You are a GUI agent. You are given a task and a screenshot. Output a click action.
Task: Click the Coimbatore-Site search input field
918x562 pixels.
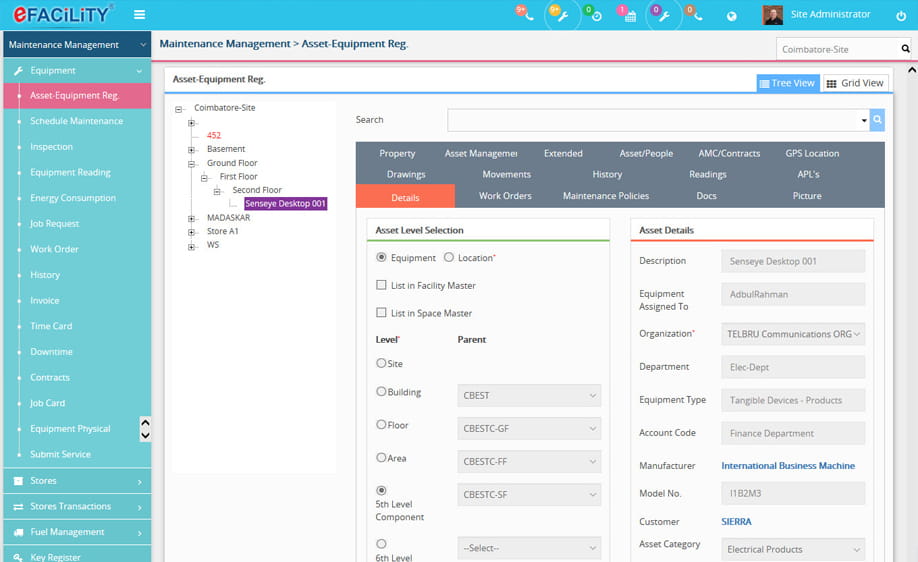[837, 48]
